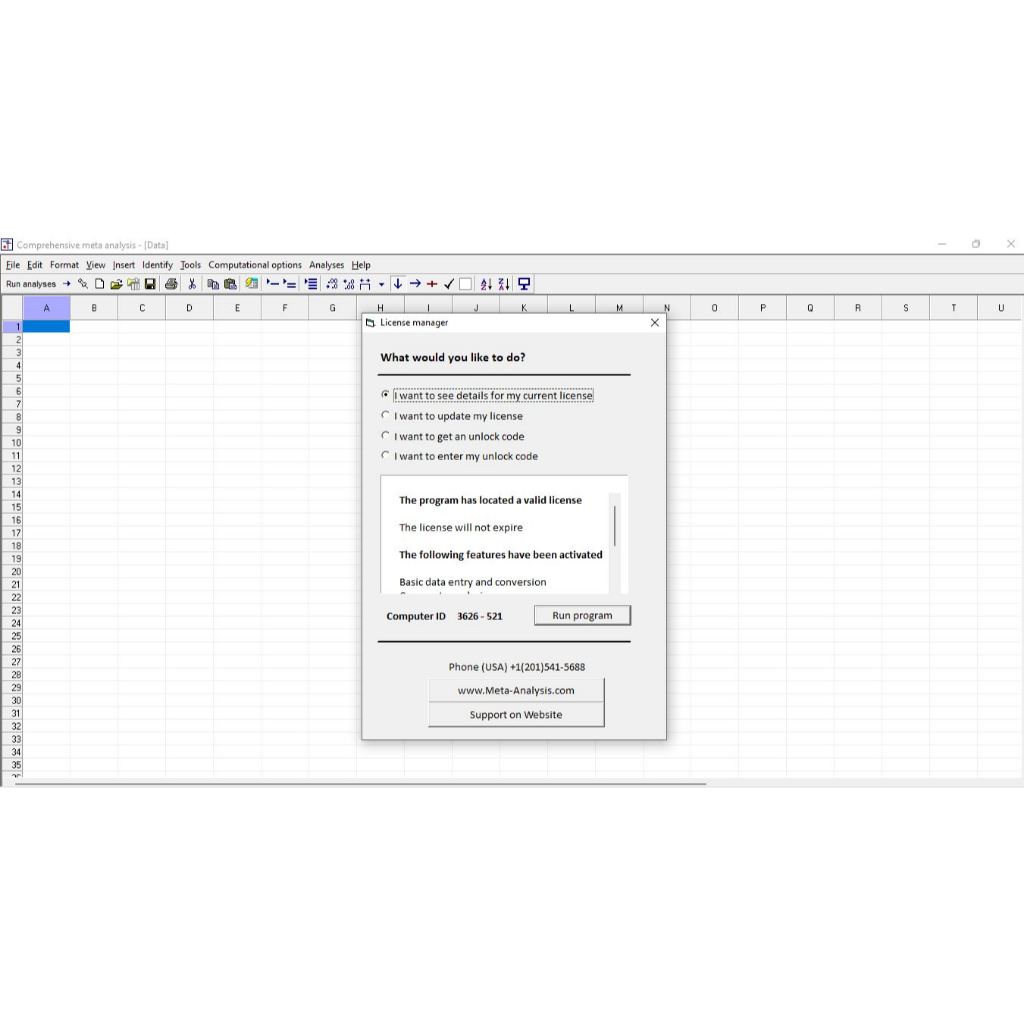Open the Edit menu
The height and width of the screenshot is (1024, 1024).
tap(35, 265)
